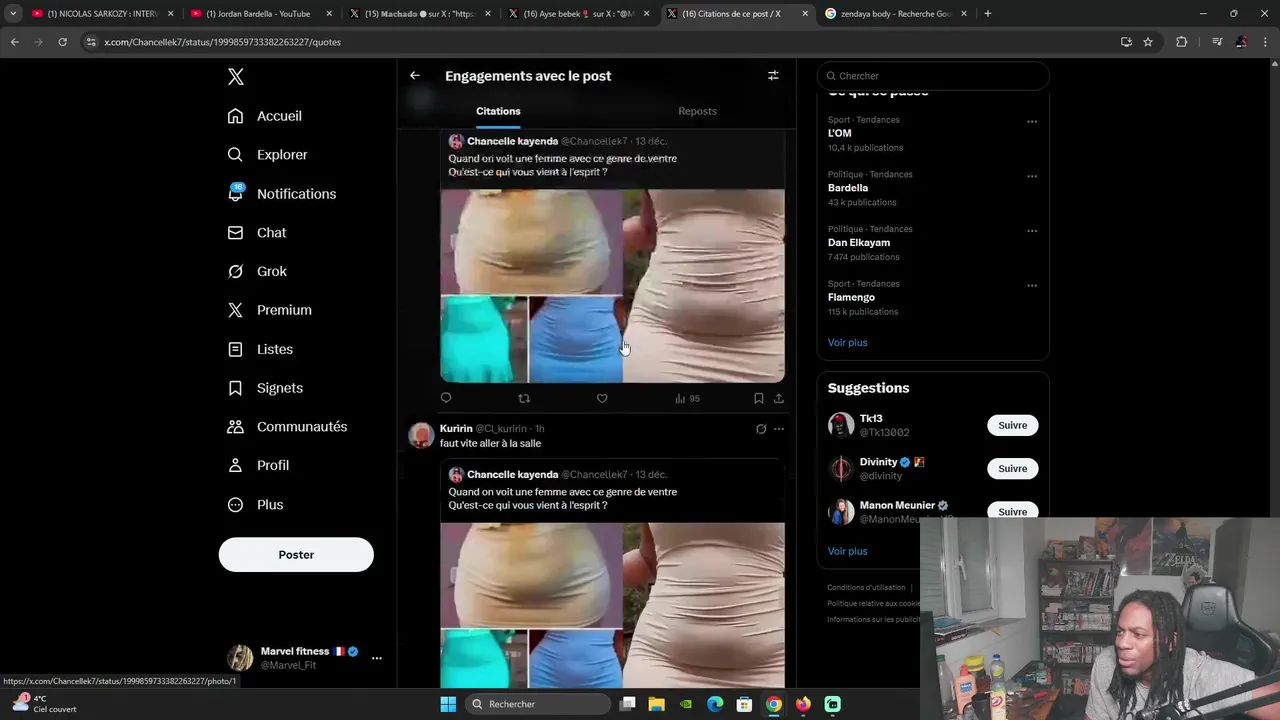
Task: Open Chrome extensions puzzle icon
Action: 1182,42
